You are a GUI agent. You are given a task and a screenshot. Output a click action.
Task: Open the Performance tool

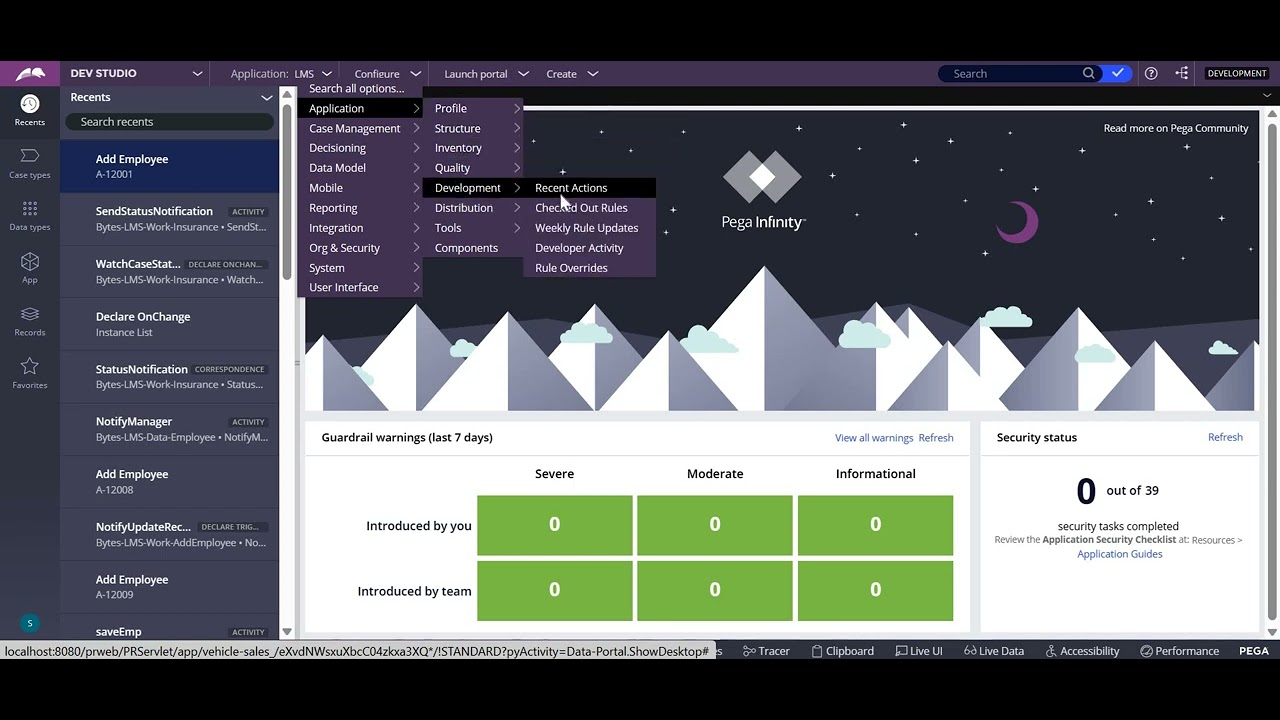point(1179,651)
